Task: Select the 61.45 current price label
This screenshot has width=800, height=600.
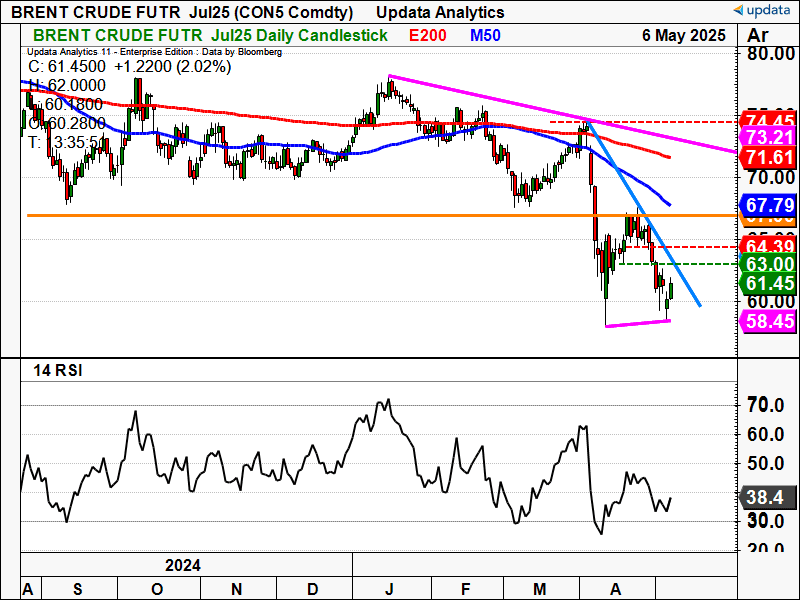Action: point(768,283)
